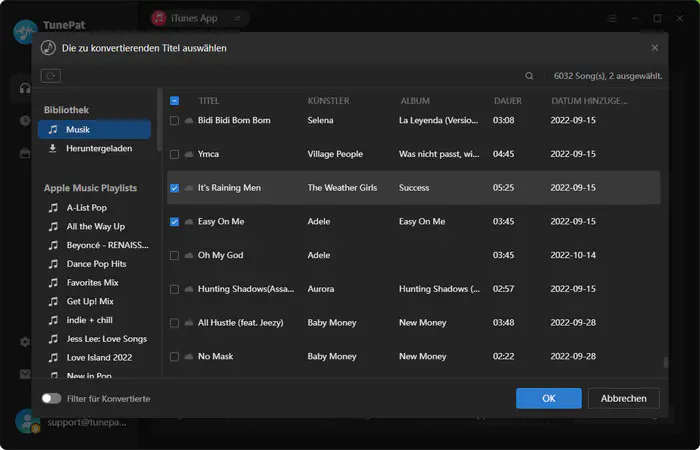Sort by the KÜNSTLER column header
Viewport: 700px width, 450px height.
point(329,101)
